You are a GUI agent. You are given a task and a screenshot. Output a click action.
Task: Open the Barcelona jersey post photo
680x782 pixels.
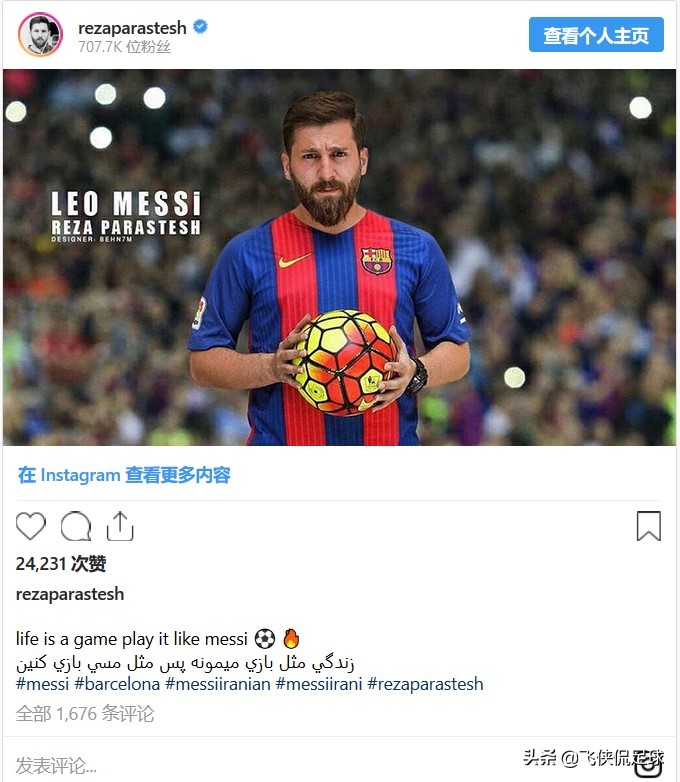(x=339, y=257)
